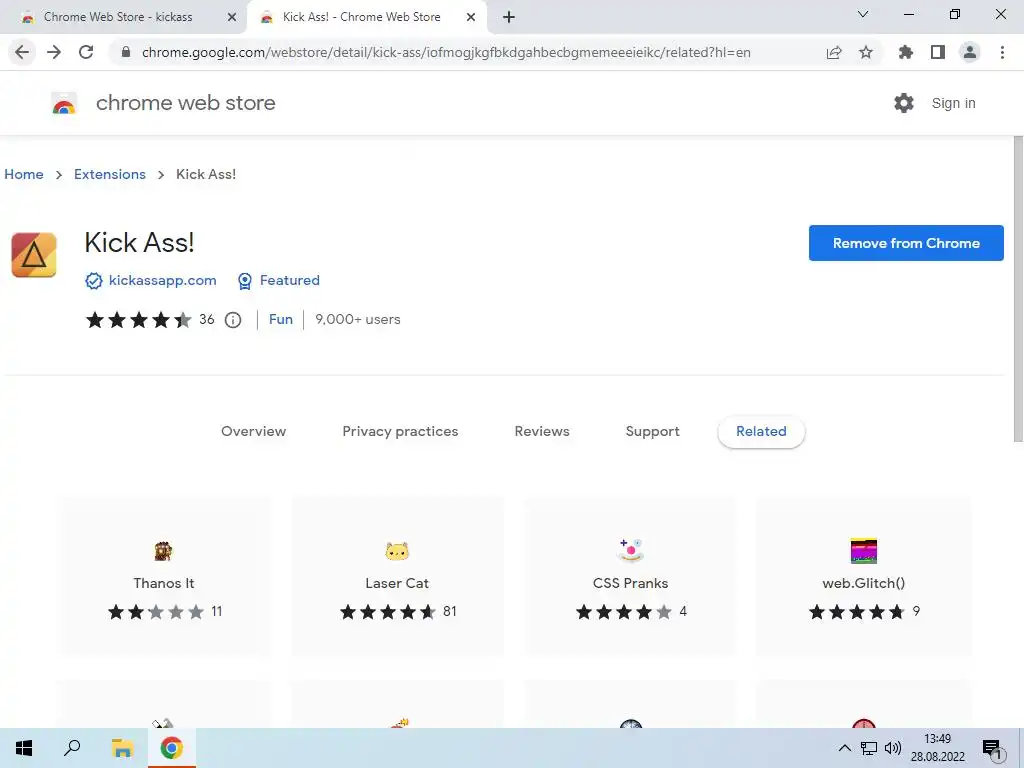This screenshot has width=1024, height=768.
Task: Select the Related tab
Action: click(761, 432)
